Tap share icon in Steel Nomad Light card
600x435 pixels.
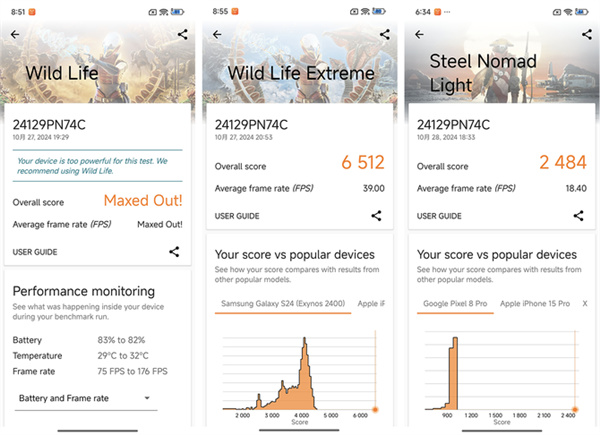[x=578, y=215]
